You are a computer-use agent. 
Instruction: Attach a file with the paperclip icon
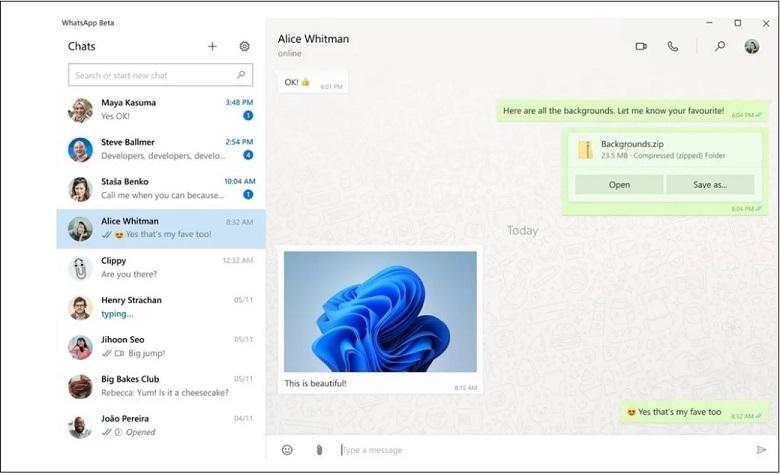(x=319, y=450)
